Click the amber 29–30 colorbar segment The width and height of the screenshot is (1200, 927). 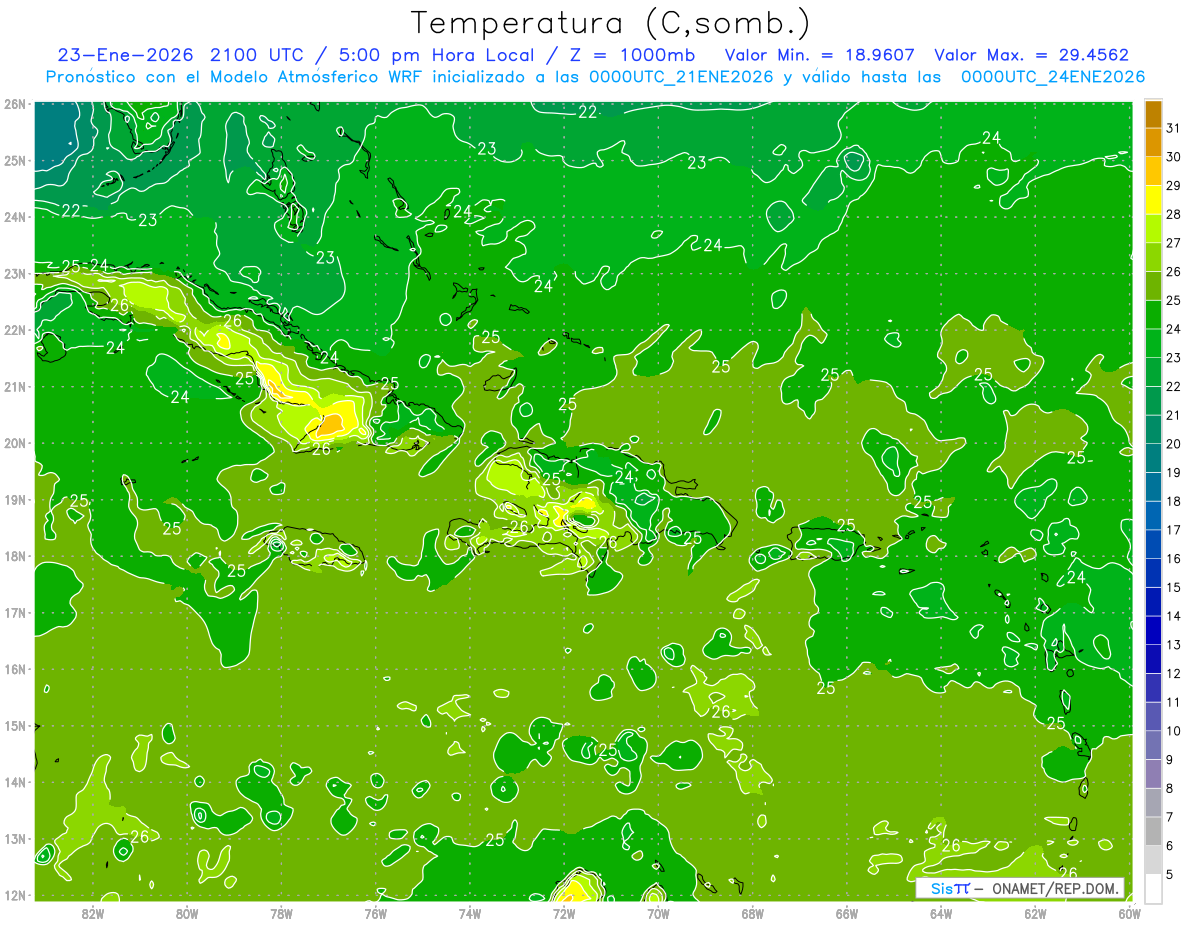(x=1153, y=171)
